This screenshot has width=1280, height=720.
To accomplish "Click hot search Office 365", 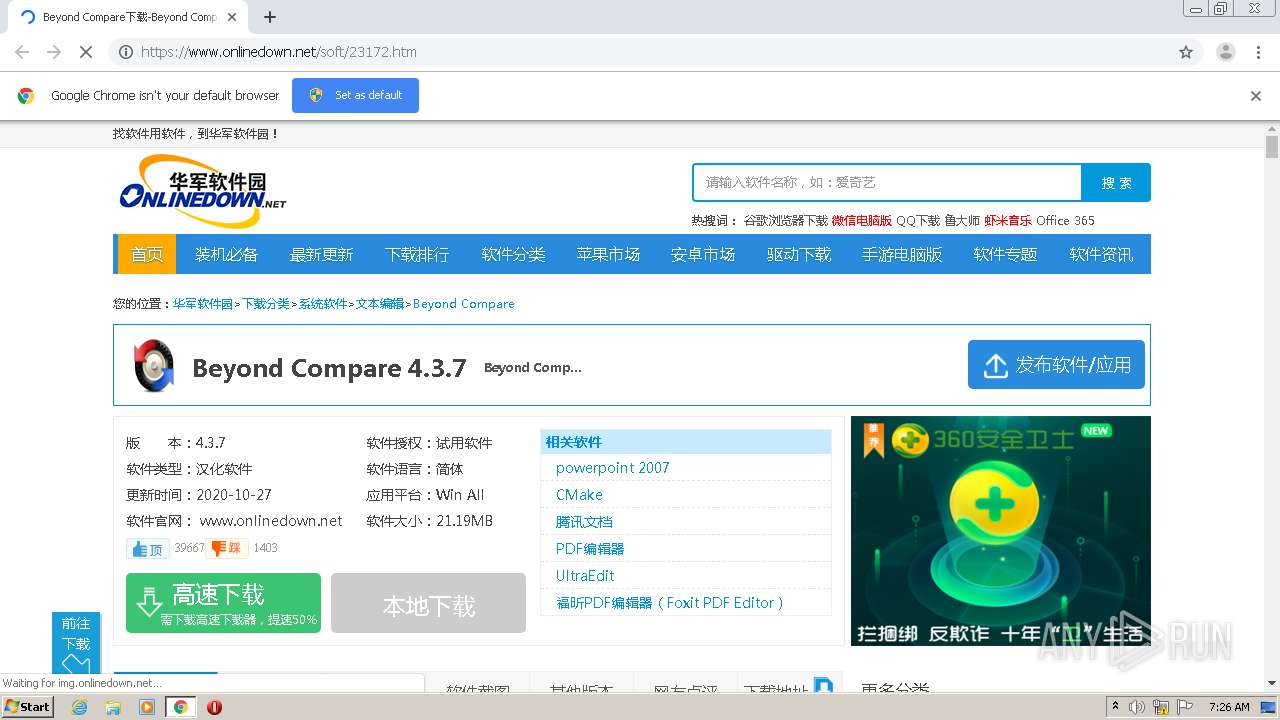I will (1065, 221).
